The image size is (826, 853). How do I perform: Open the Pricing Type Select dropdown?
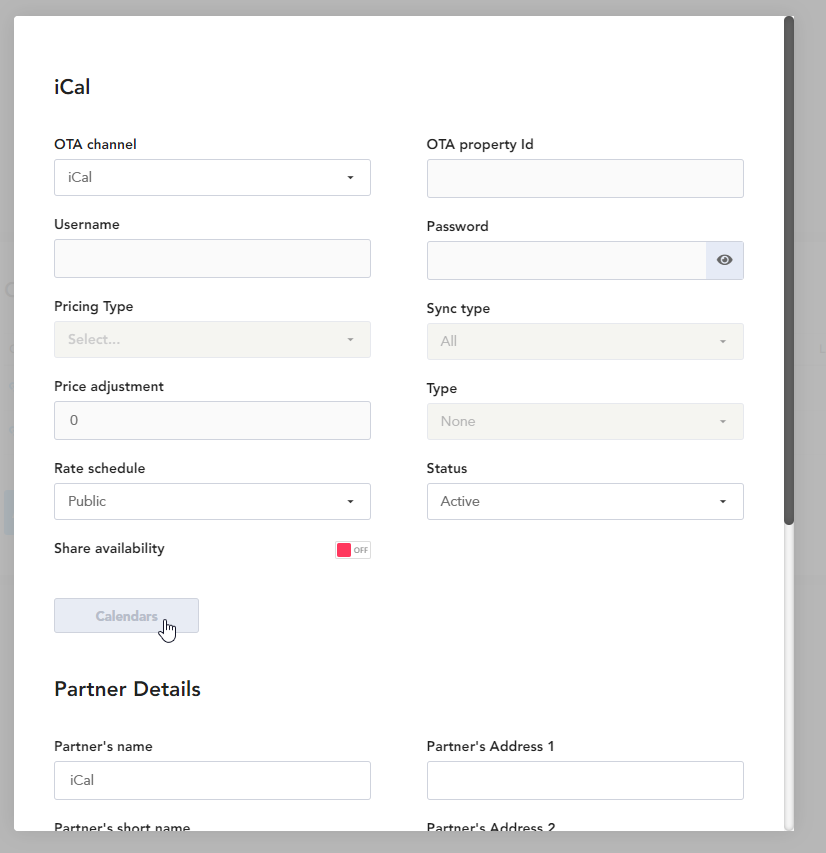[212, 339]
